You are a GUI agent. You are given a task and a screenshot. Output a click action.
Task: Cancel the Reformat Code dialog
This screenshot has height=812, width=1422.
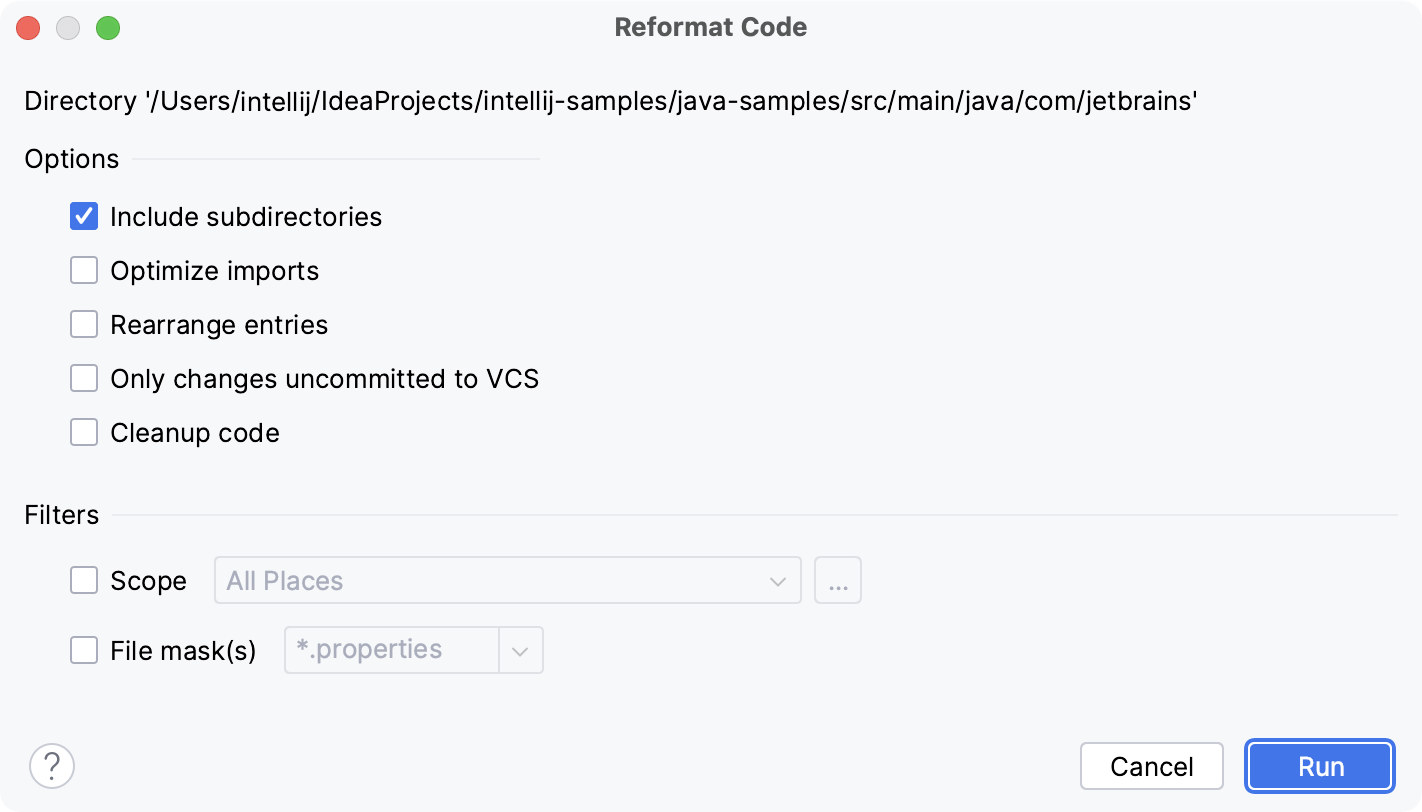[x=1152, y=766]
